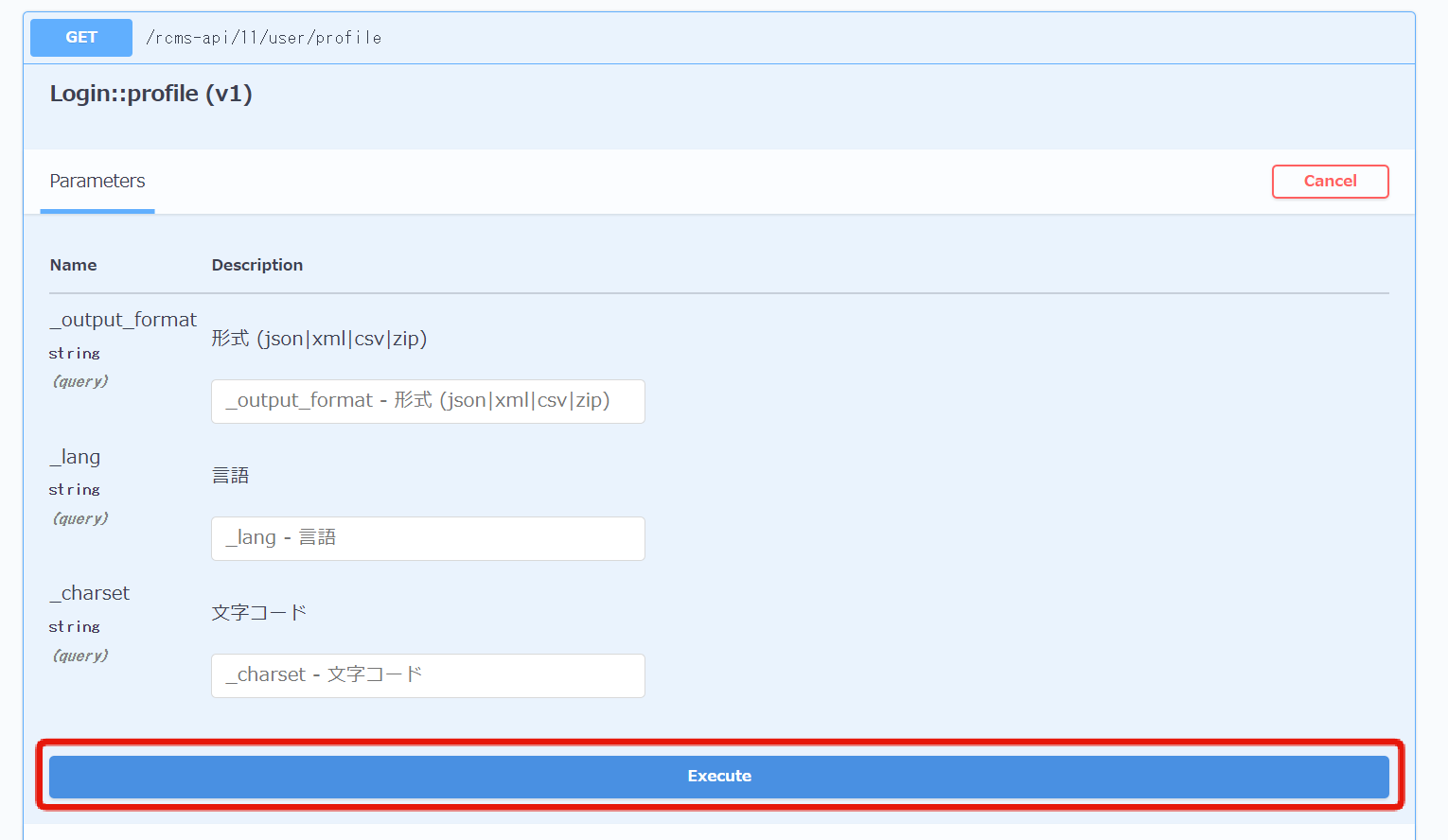Click the _charset parameter name
This screenshot has width=1448, height=840.
click(90, 593)
